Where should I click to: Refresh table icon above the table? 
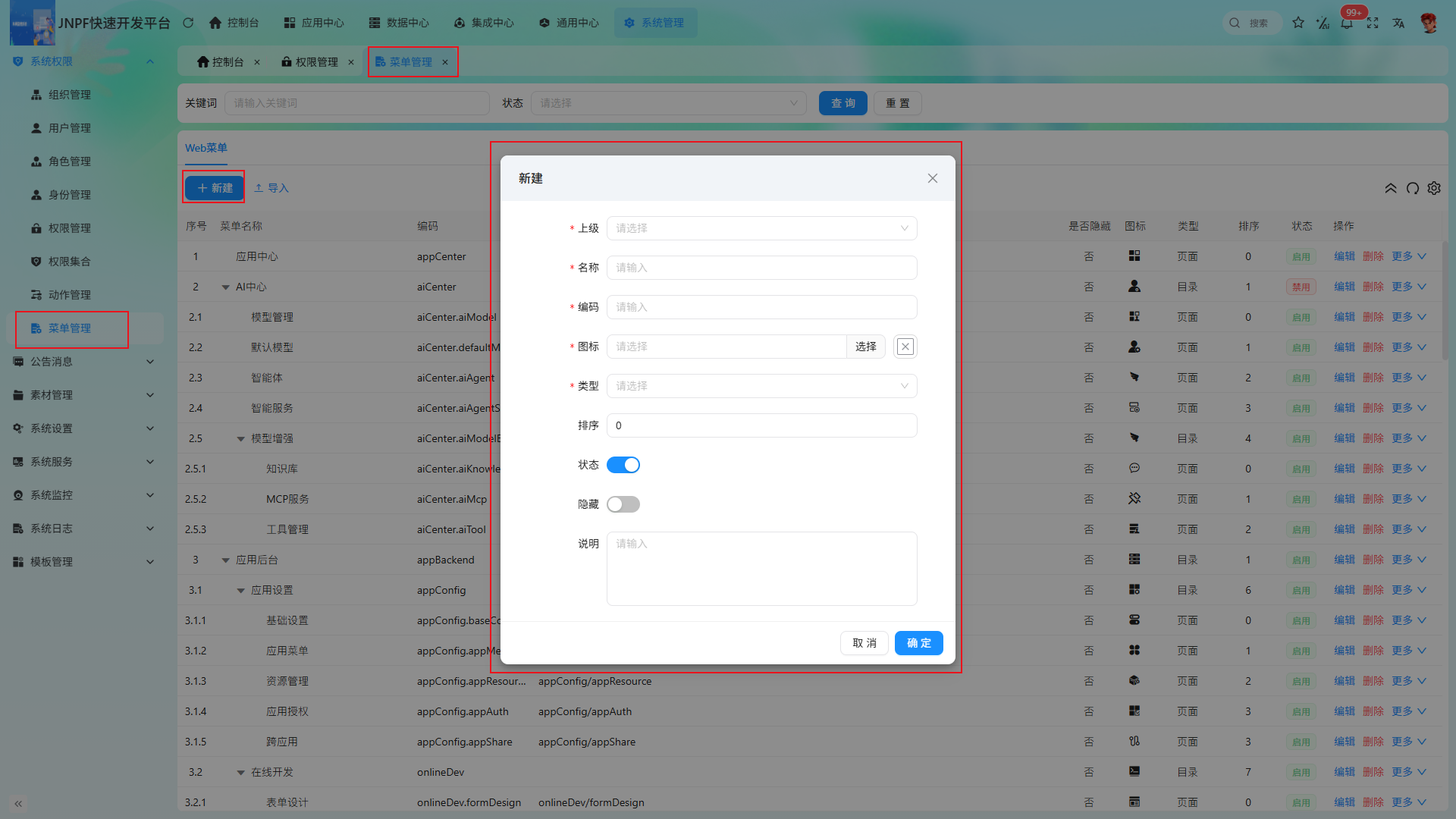pyautogui.click(x=1413, y=188)
